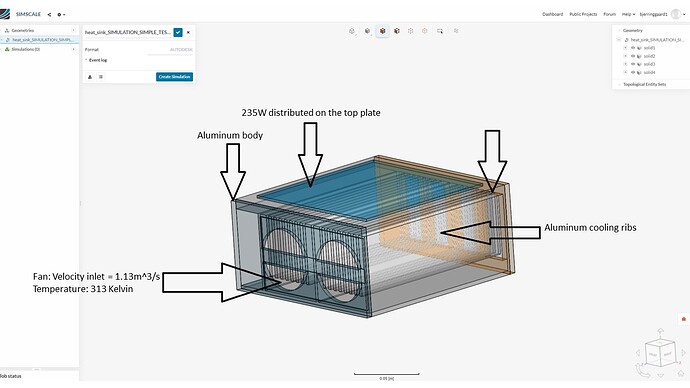Expand the solid3 tree node
Image resolution: width=690 pixels, height=388 pixels.
click(x=625, y=64)
